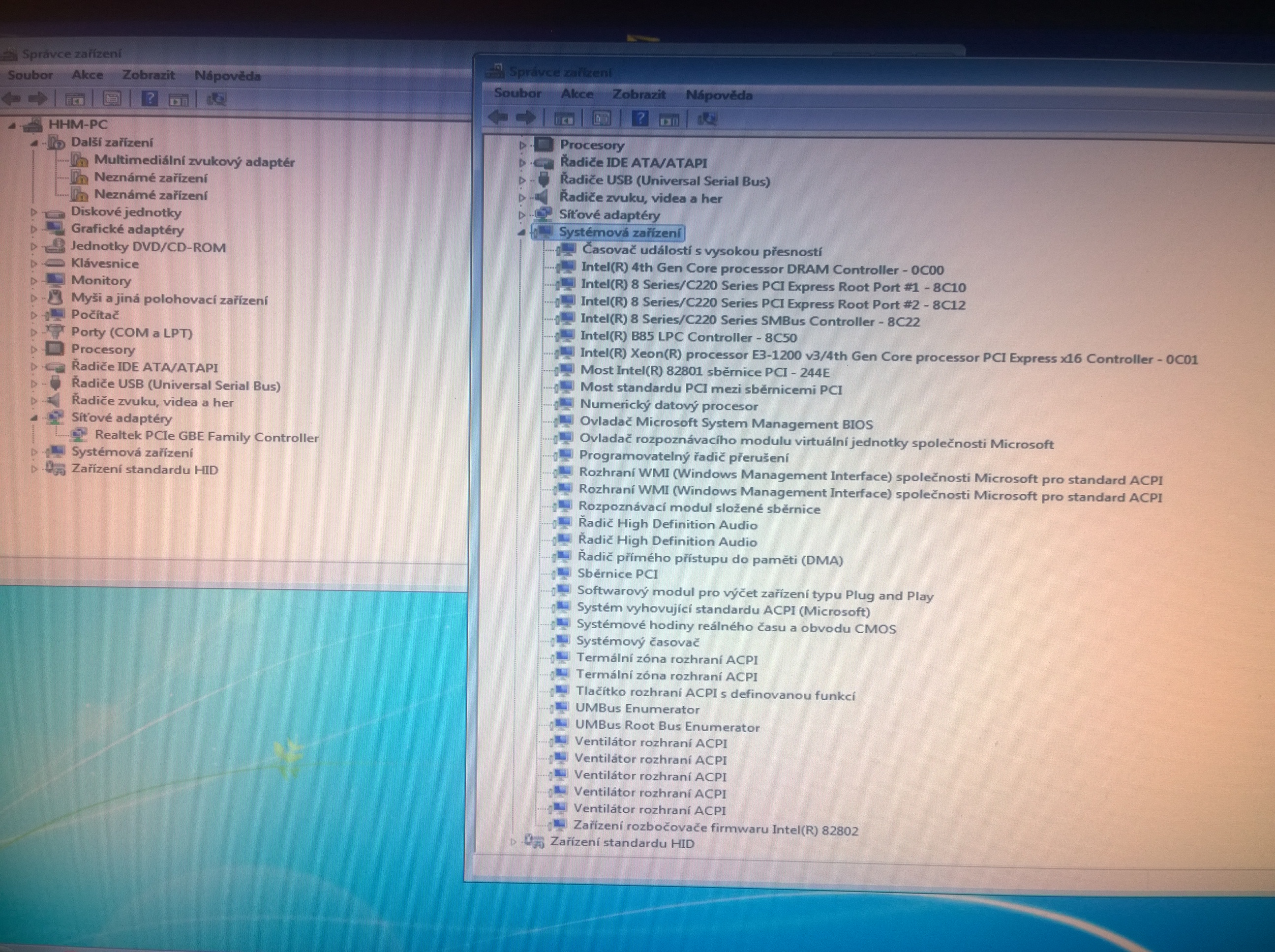The height and width of the screenshot is (952, 1275).
Task: Click scan hardware changes icon in right window
Action: click(707, 119)
